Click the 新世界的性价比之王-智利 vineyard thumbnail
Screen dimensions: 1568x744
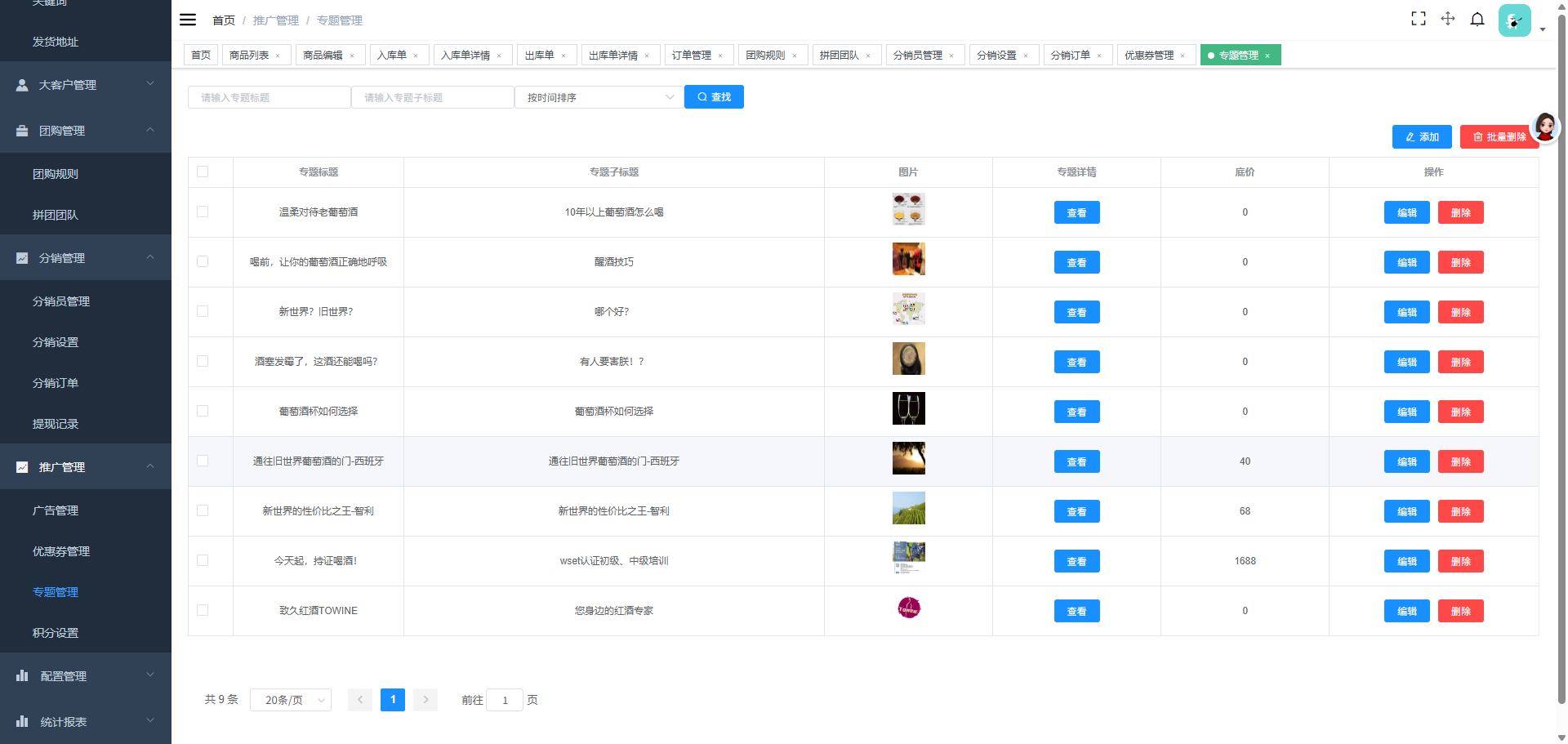(908, 508)
